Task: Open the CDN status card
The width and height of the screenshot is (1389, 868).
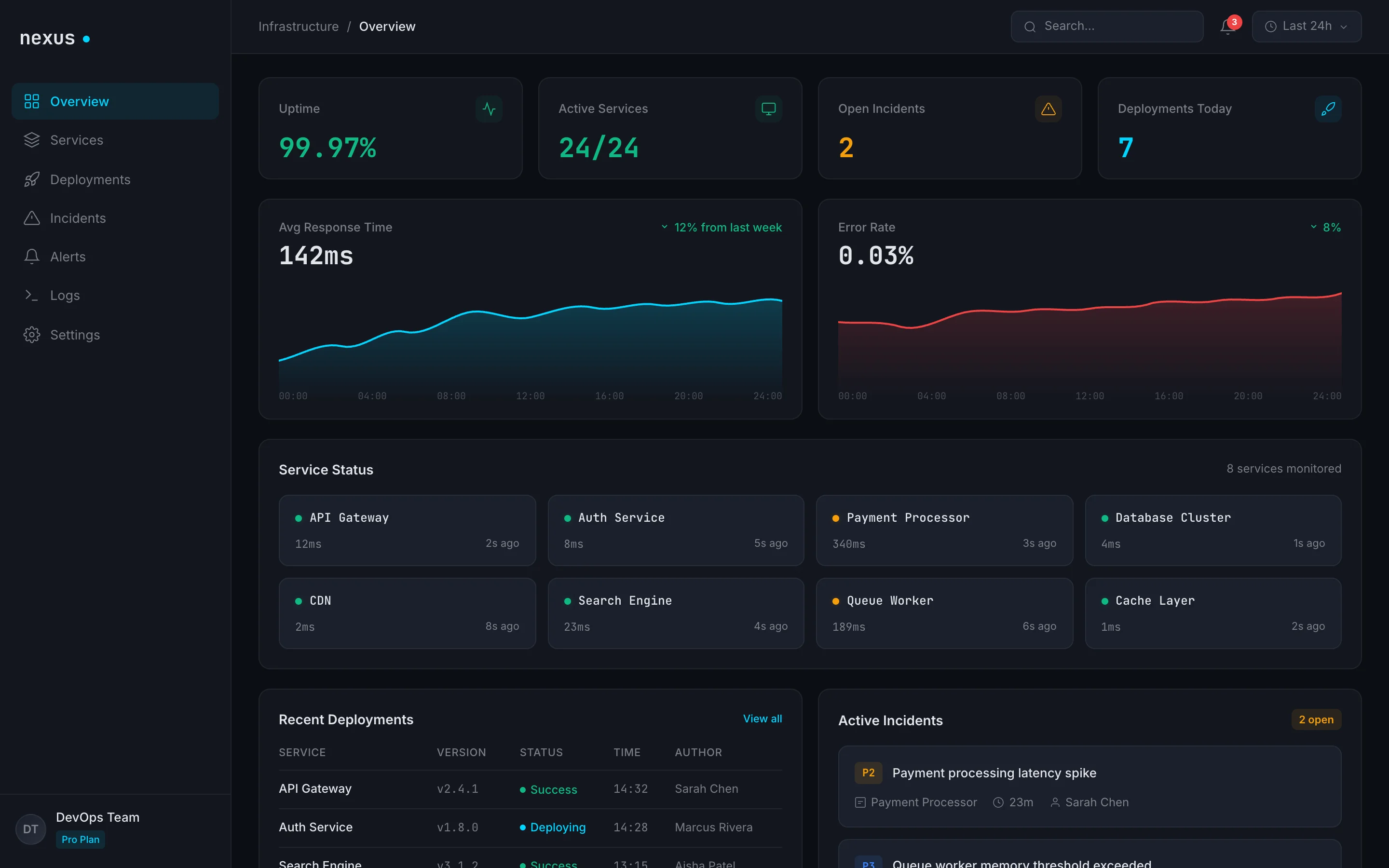Action: [407, 613]
